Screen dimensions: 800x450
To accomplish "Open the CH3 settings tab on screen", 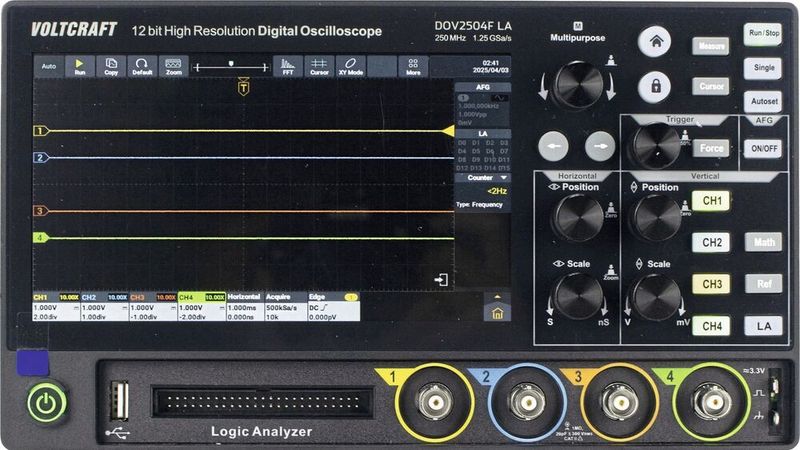I will coord(153,307).
